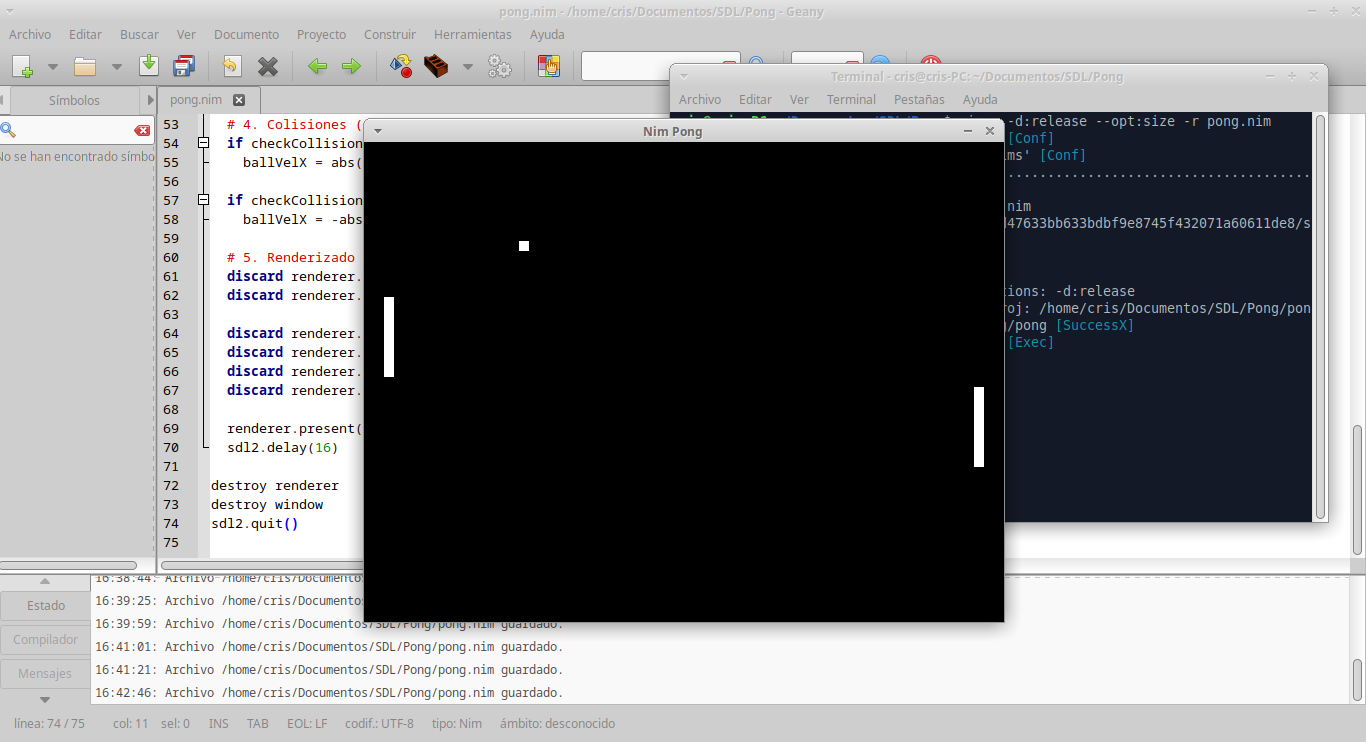Open the color chooser icon
This screenshot has width=1366, height=742.
tap(548, 67)
